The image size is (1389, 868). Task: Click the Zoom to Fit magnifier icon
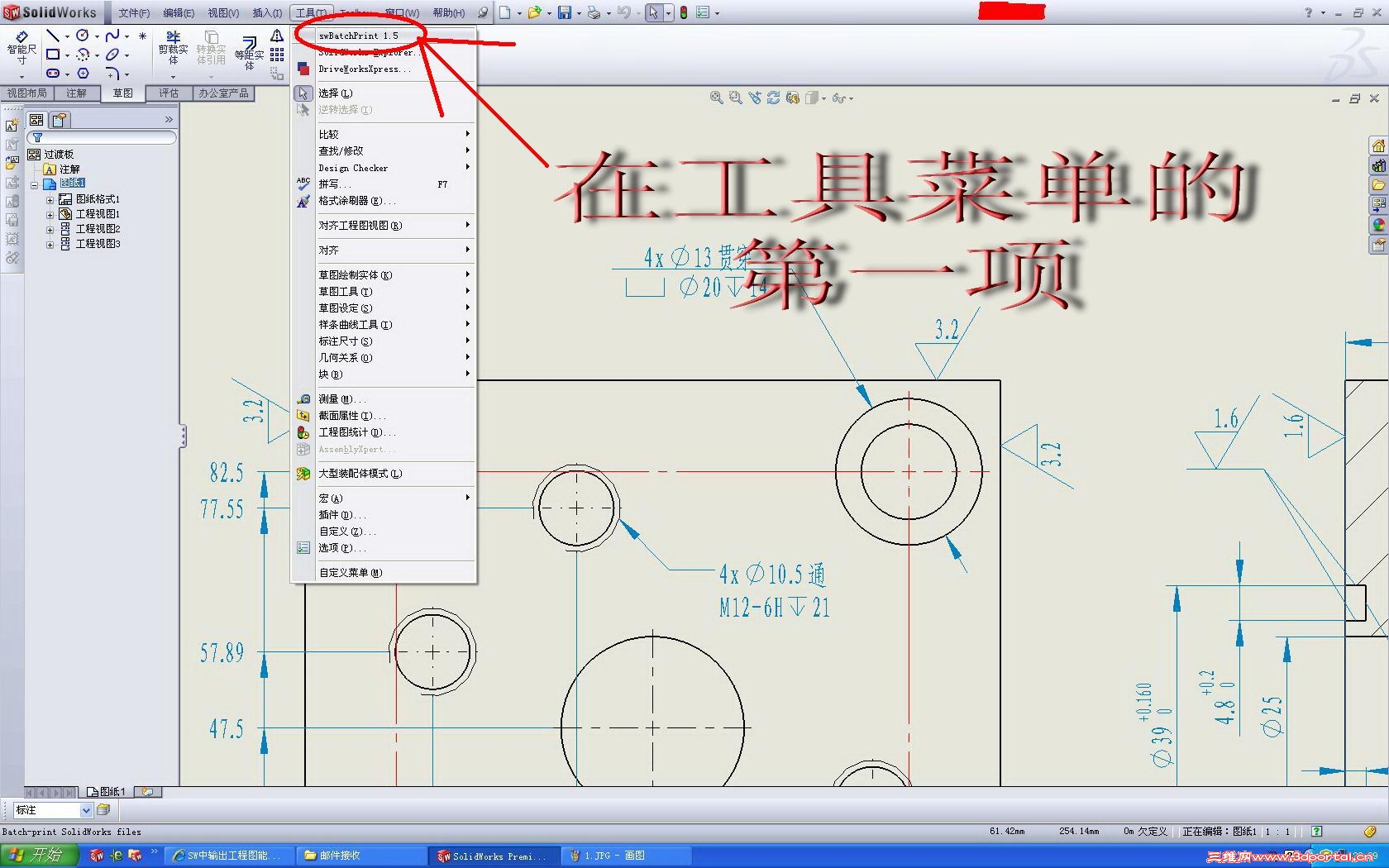coord(716,98)
